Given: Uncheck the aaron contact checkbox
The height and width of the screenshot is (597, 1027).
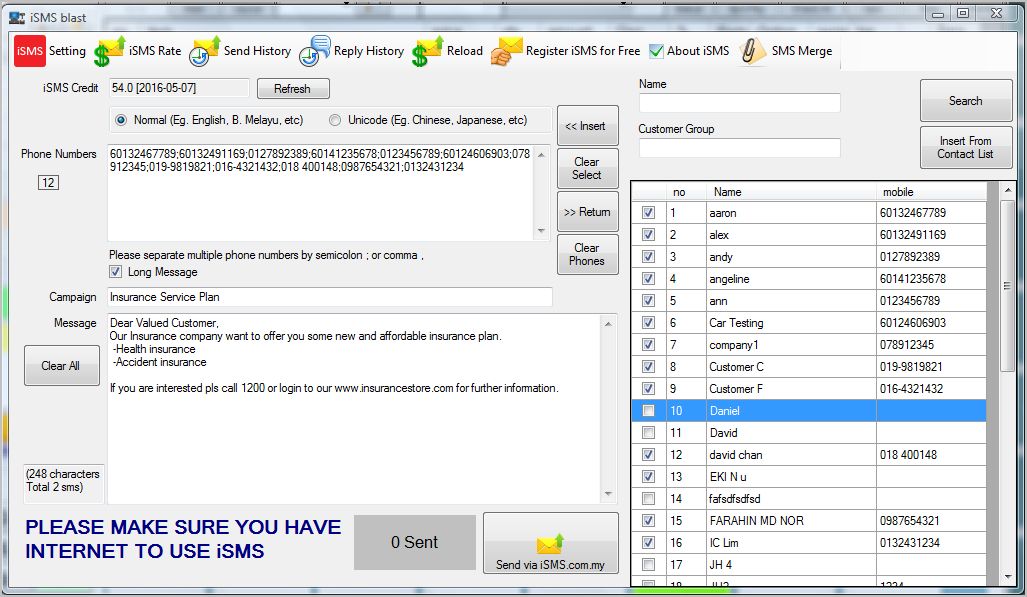Looking at the screenshot, I should click(648, 212).
